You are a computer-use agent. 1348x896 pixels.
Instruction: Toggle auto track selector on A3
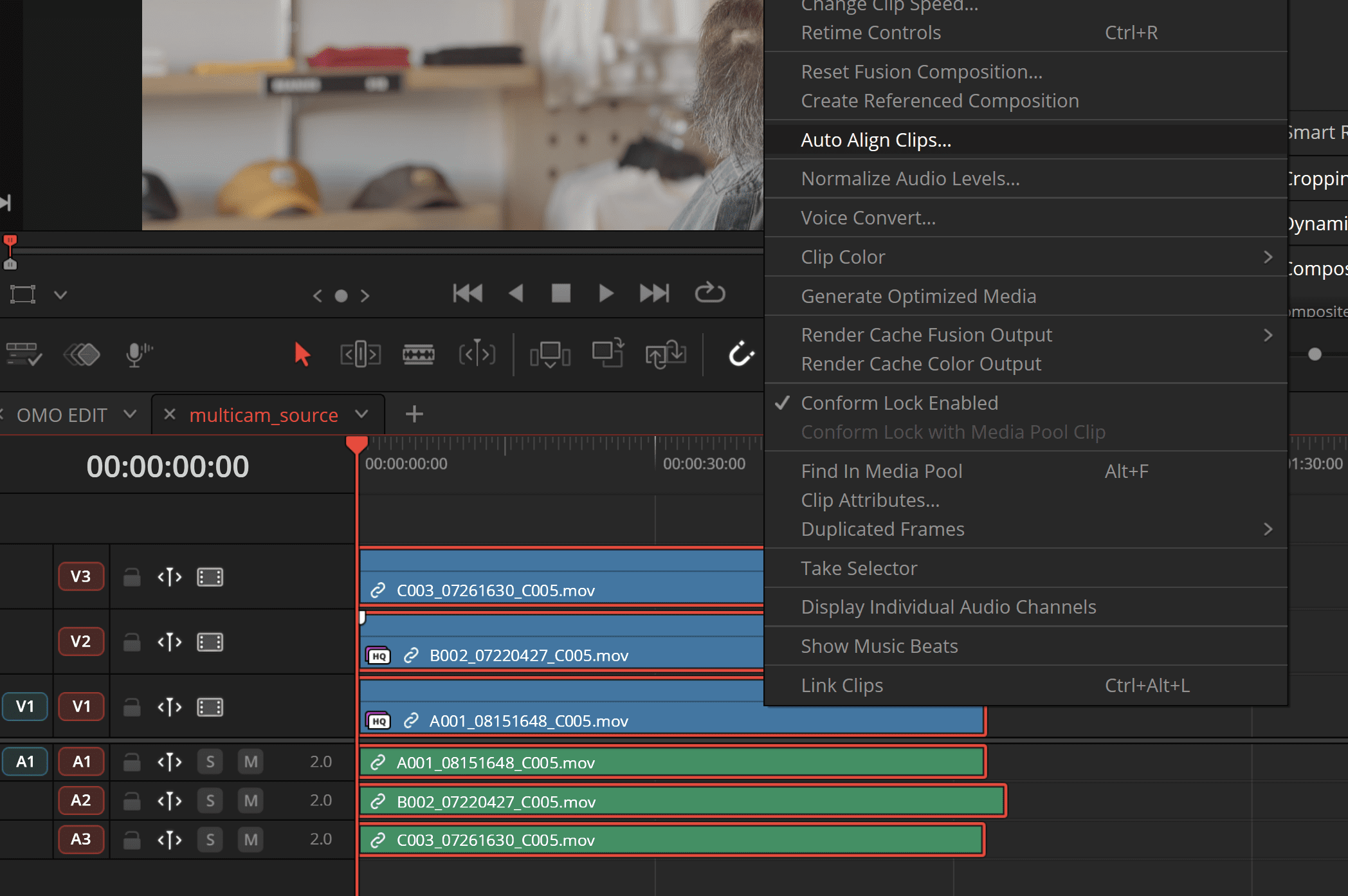pos(170,839)
